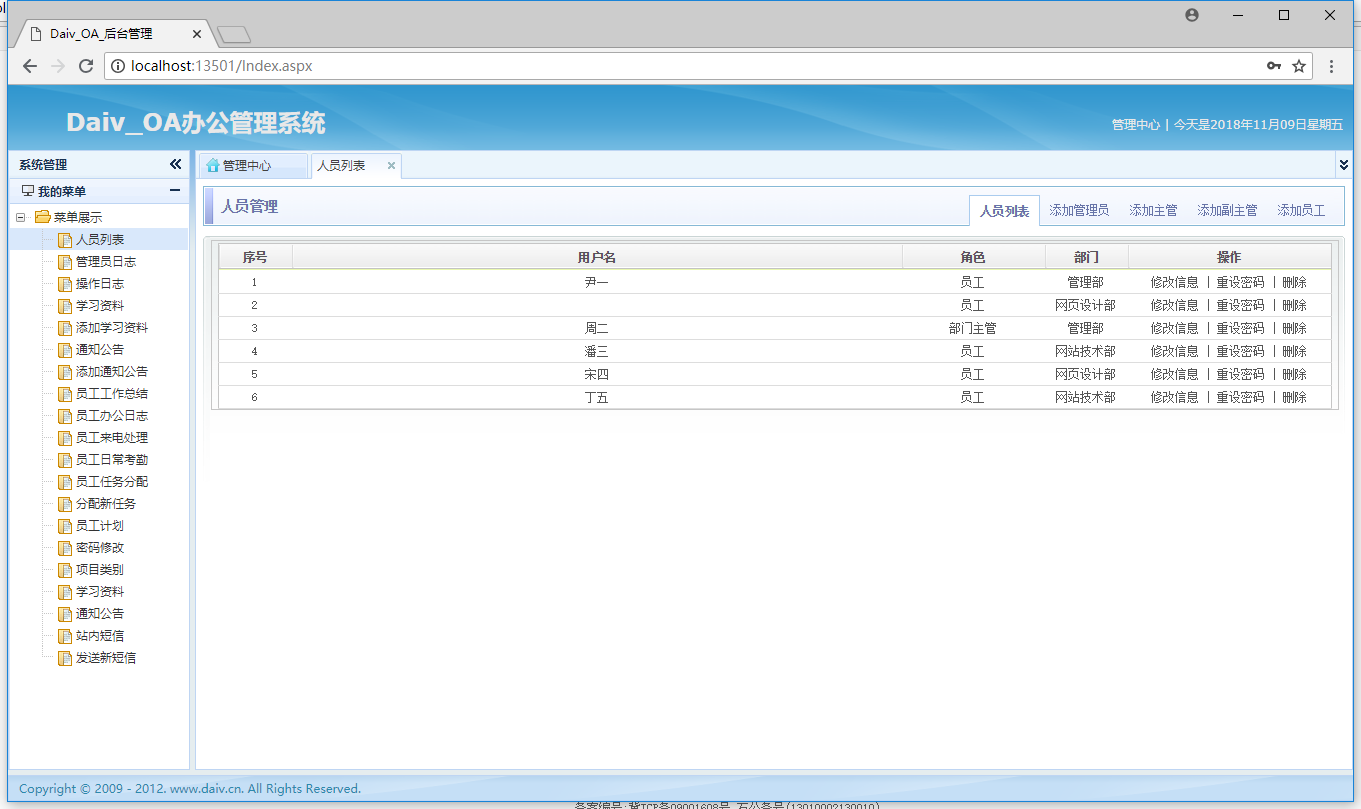1361x809 pixels.
Task: Click the 序号 column header
Action: pos(255,257)
